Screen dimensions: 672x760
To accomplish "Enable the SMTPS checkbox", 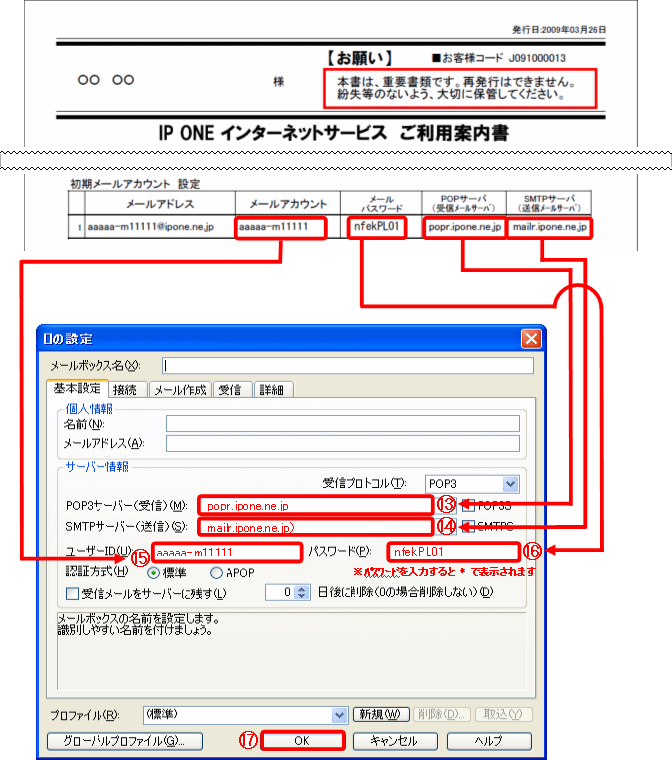I will pos(469,526).
